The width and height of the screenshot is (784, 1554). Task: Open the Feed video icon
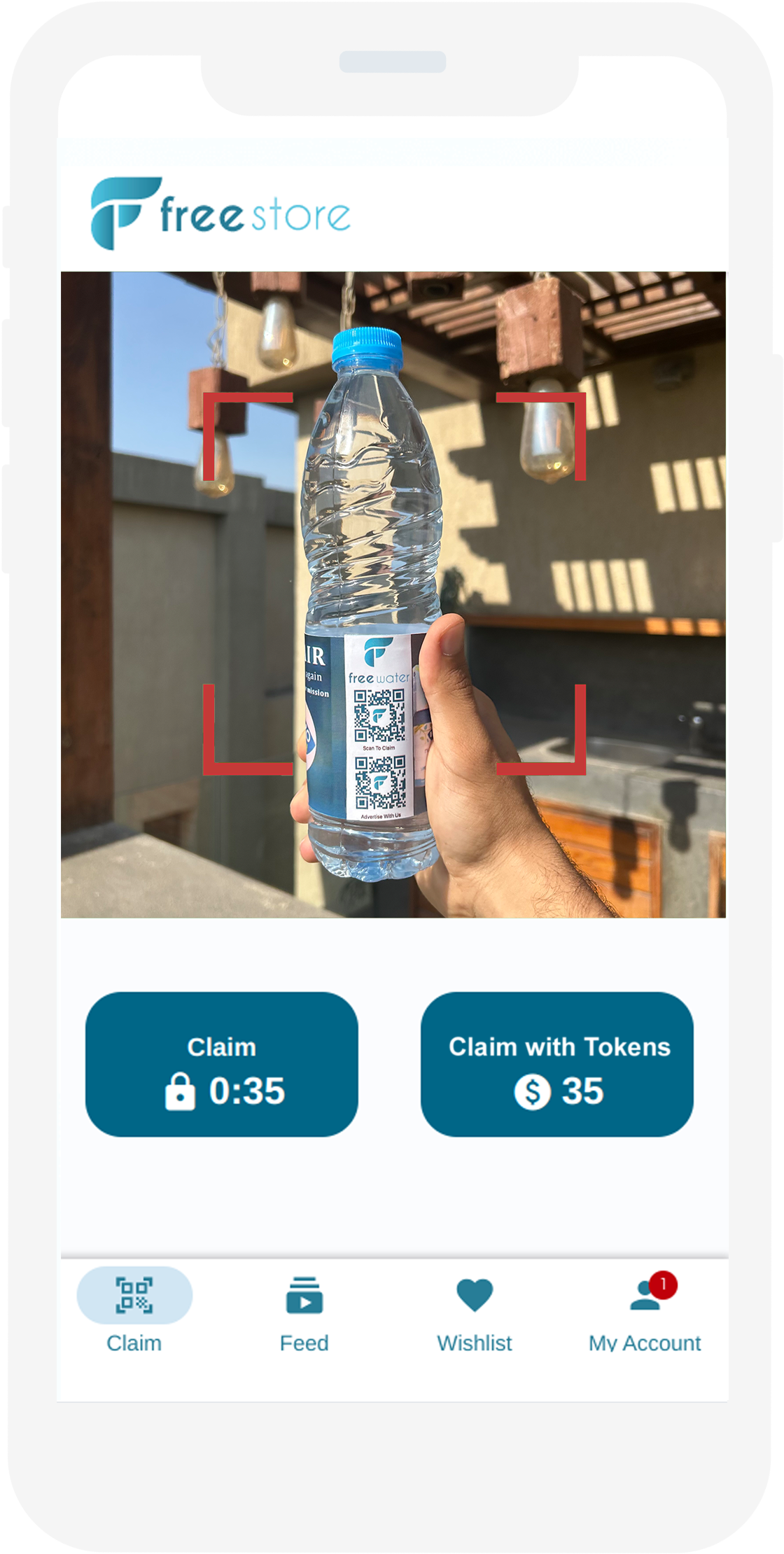click(x=304, y=1295)
